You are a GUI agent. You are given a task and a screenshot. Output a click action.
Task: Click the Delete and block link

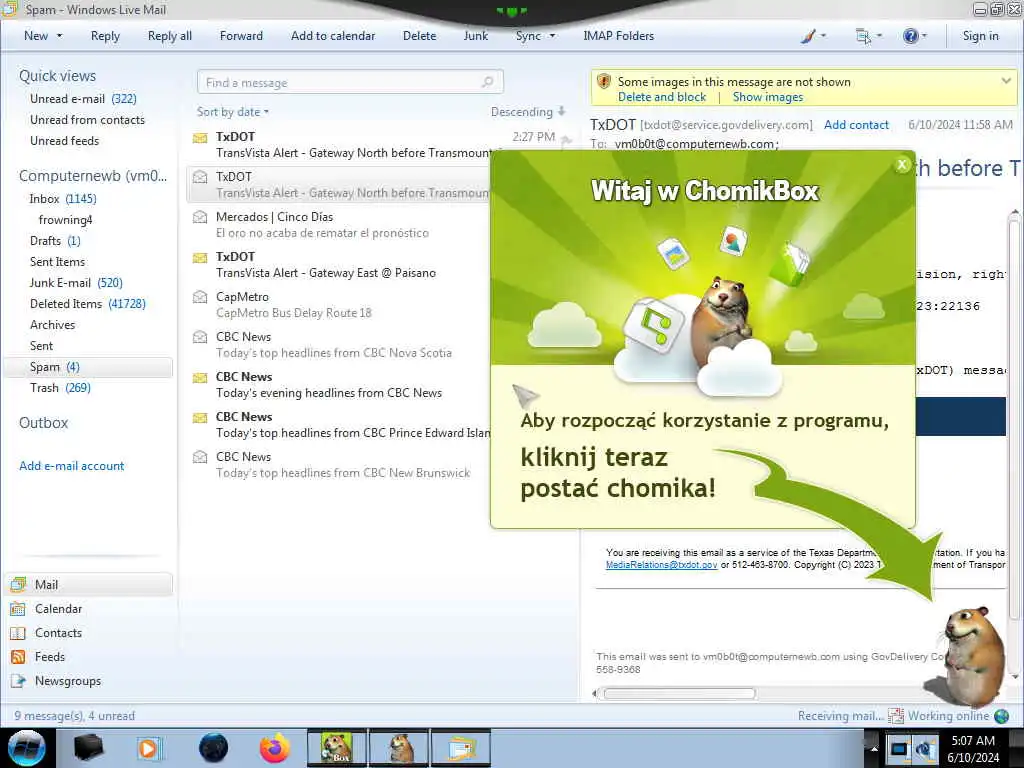click(x=662, y=97)
